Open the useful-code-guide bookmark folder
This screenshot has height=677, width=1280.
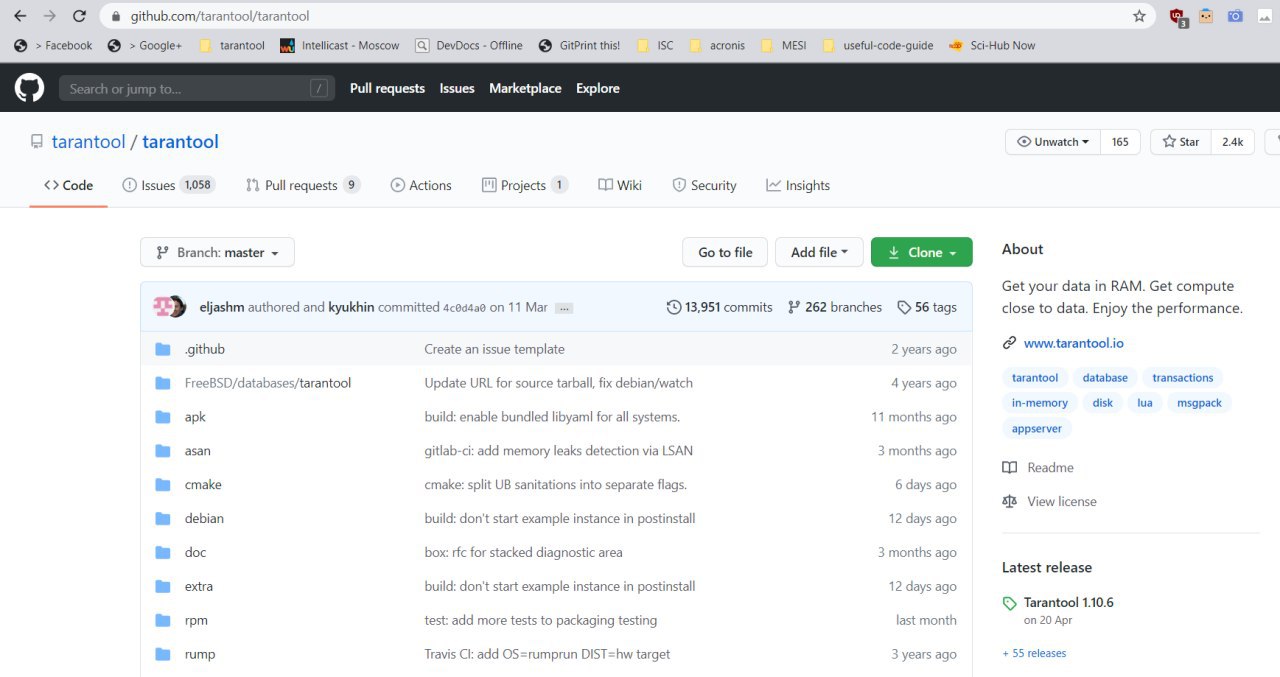tap(877, 45)
